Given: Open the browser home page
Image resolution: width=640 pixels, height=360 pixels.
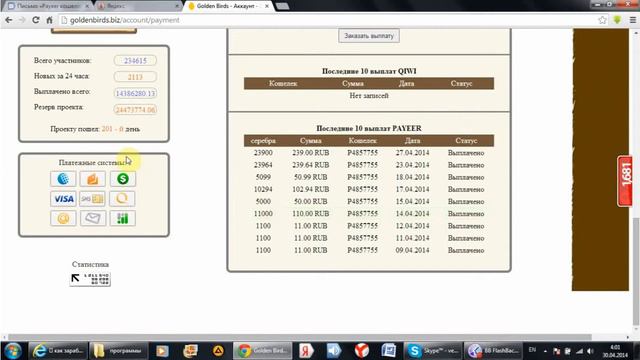Looking at the screenshot, I should pos(49,20).
